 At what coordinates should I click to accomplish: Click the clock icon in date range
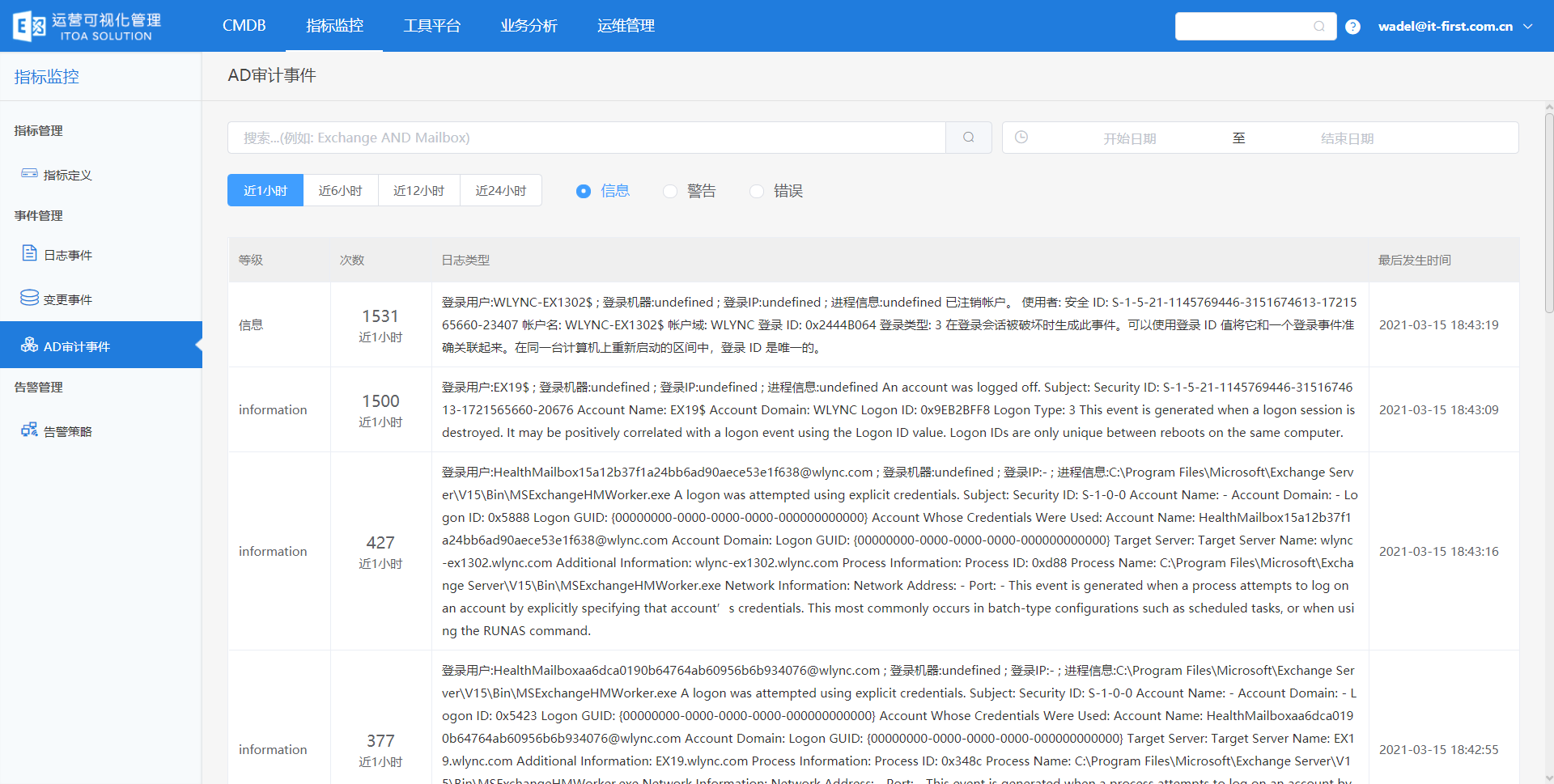coord(1021,138)
